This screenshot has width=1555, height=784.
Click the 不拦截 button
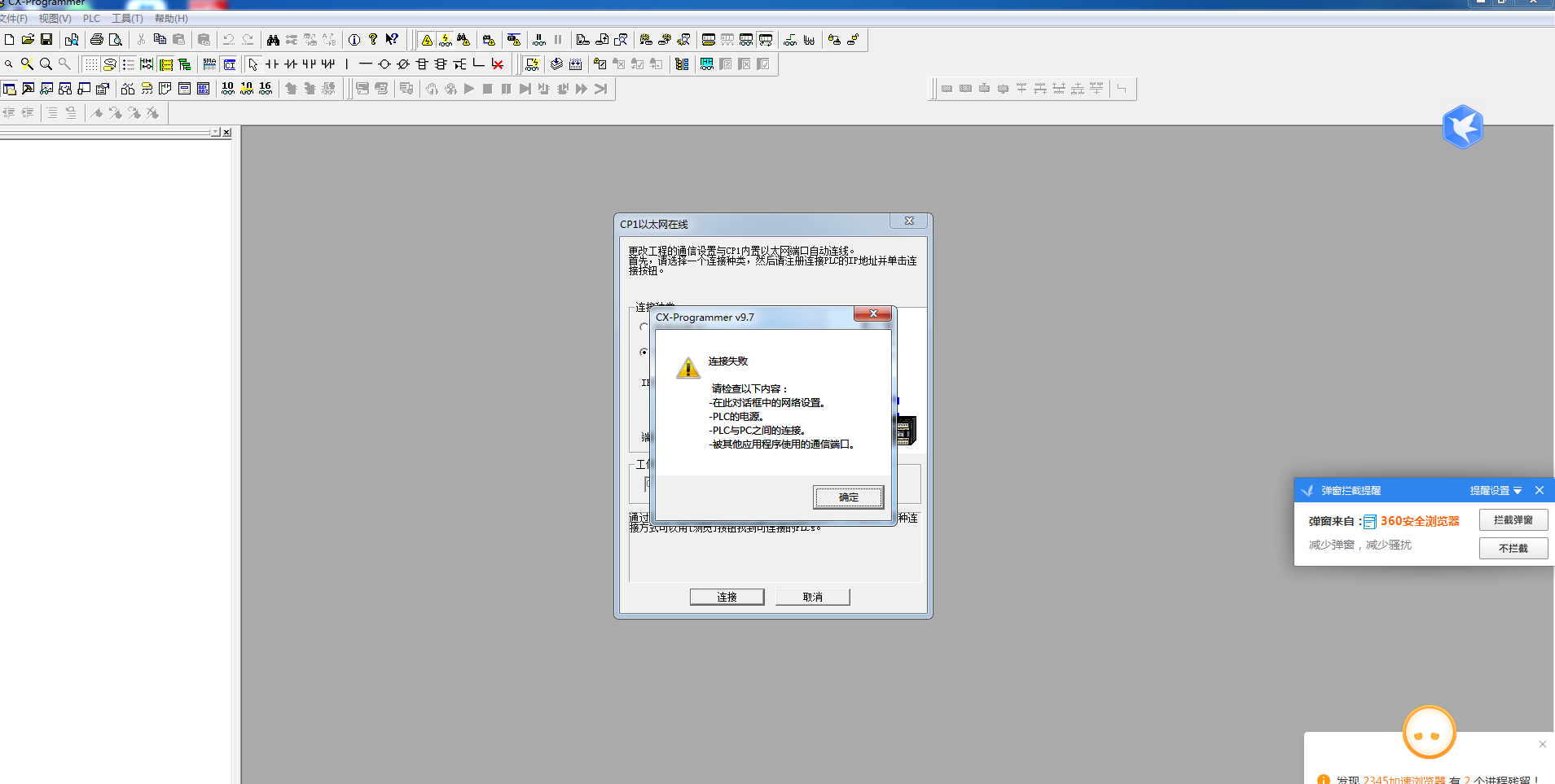tap(1513, 548)
